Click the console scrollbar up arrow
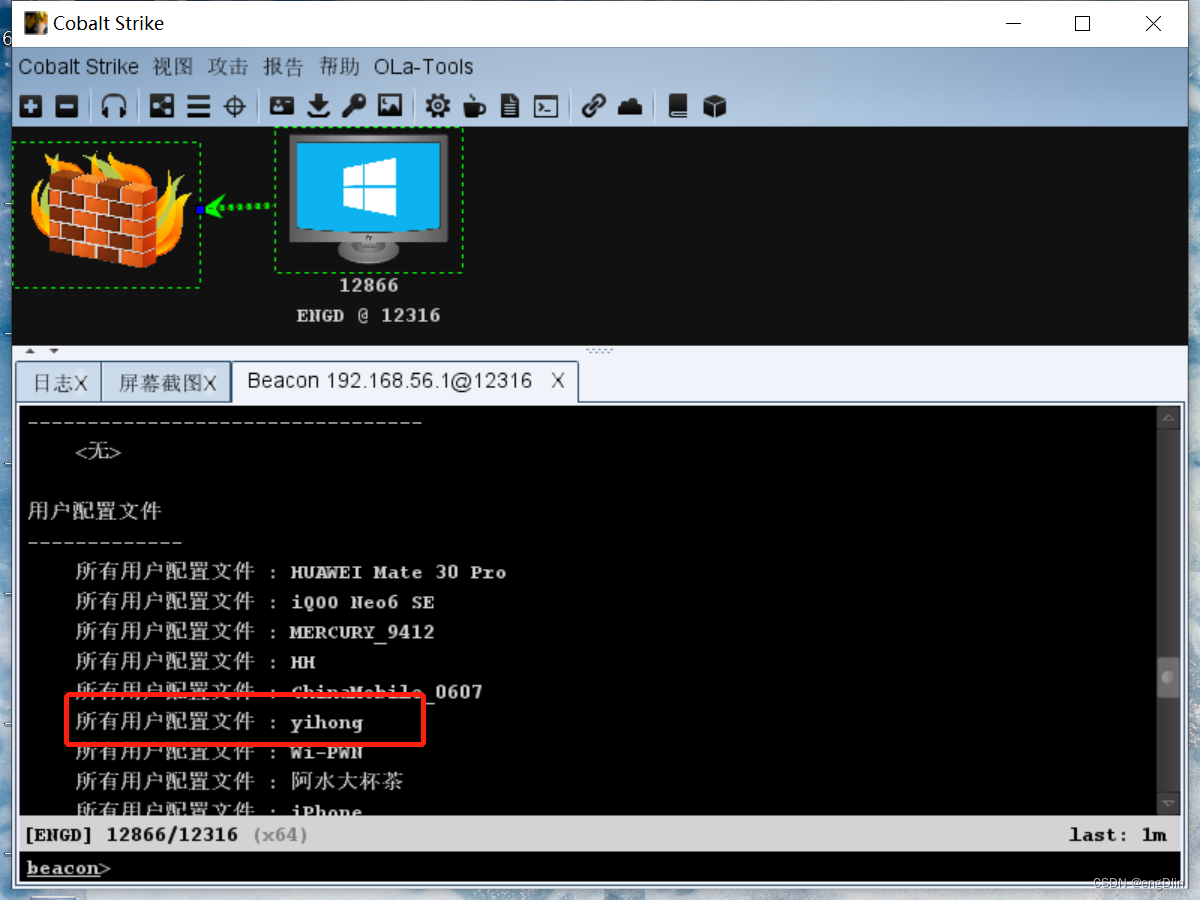This screenshot has height=900, width=1200. coord(1168,419)
